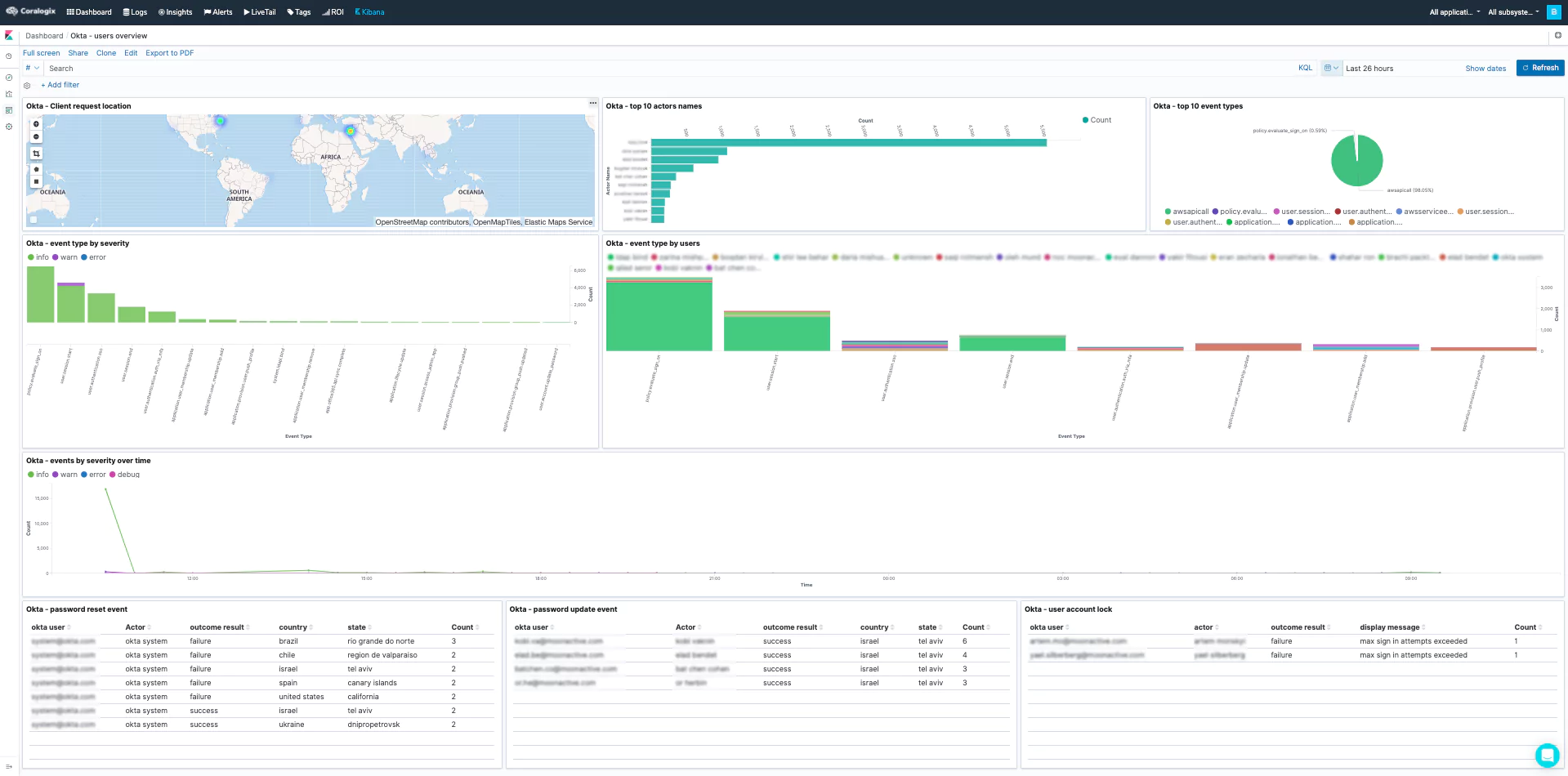Click Full screen link
The height and width of the screenshot is (776, 1568).
pyautogui.click(x=41, y=53)
